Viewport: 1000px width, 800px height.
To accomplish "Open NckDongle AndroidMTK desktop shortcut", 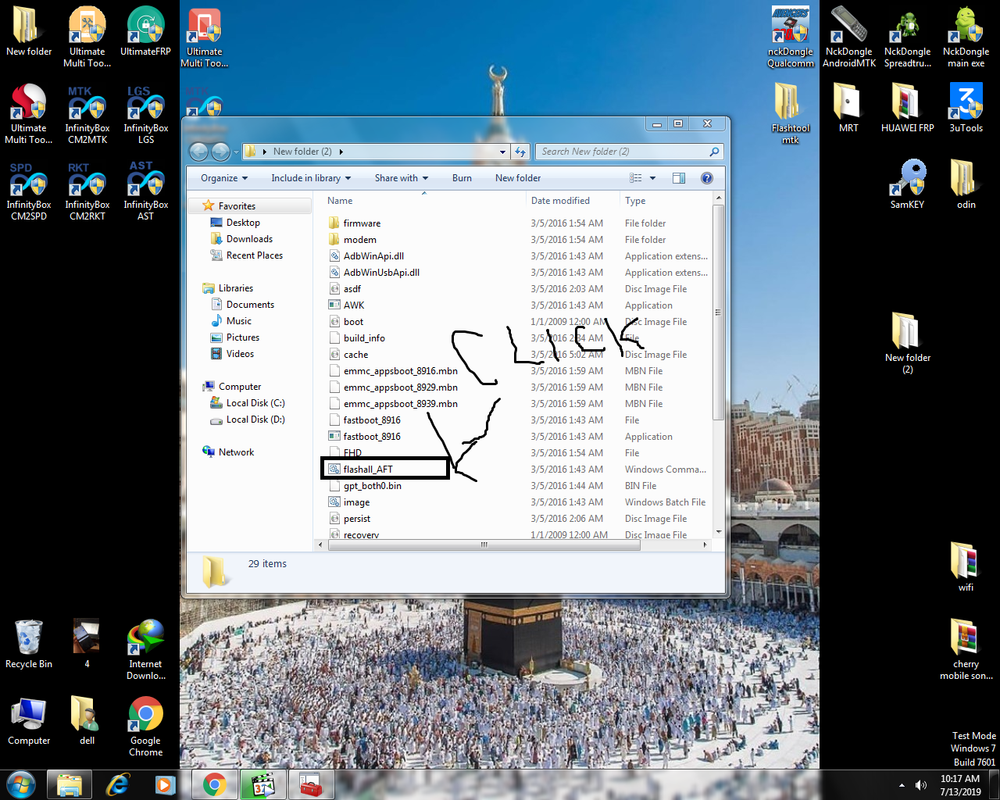I will (x=849, y=37).
